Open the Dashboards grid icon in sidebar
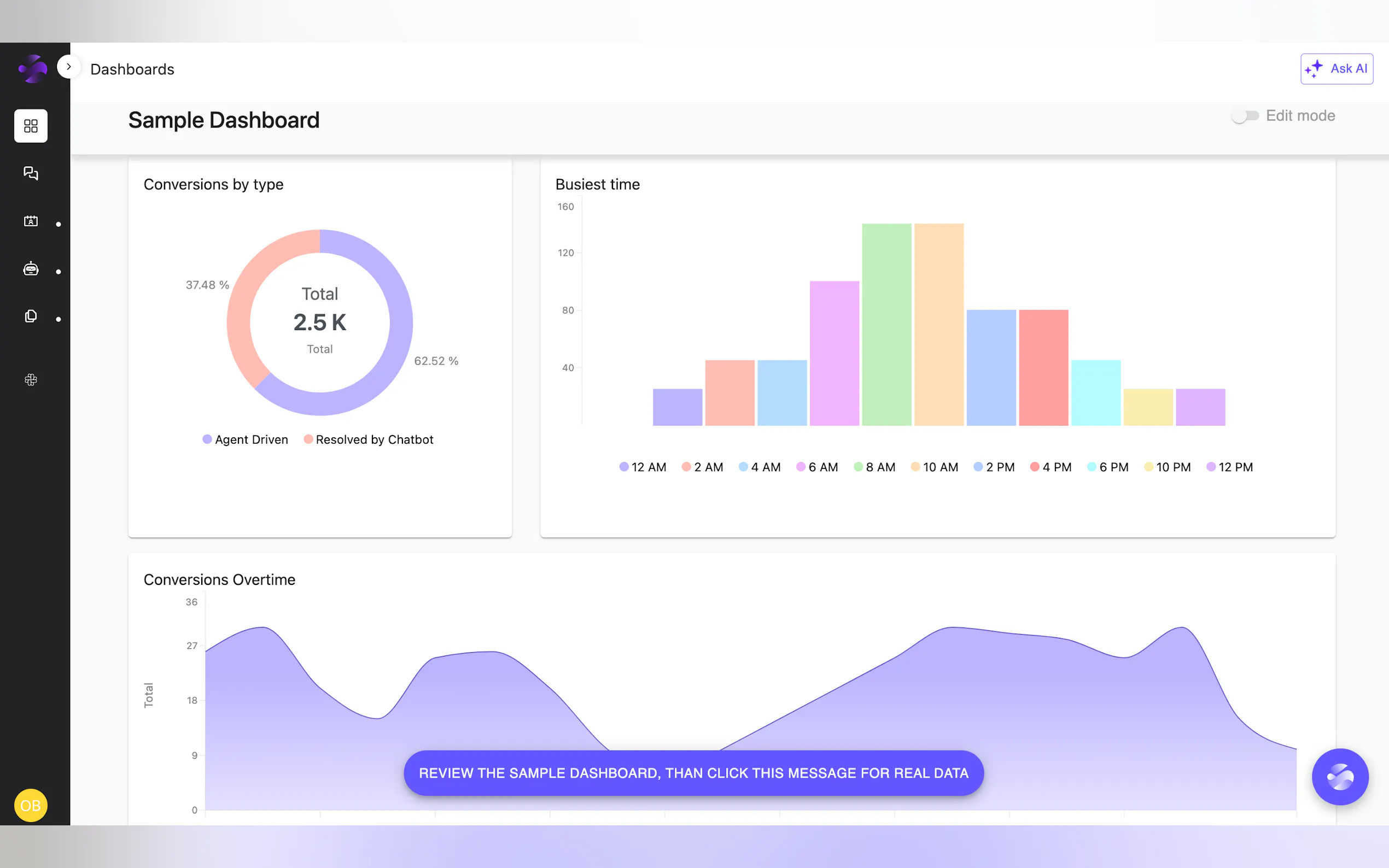The image size is (1389, 868). coord(31,126)
